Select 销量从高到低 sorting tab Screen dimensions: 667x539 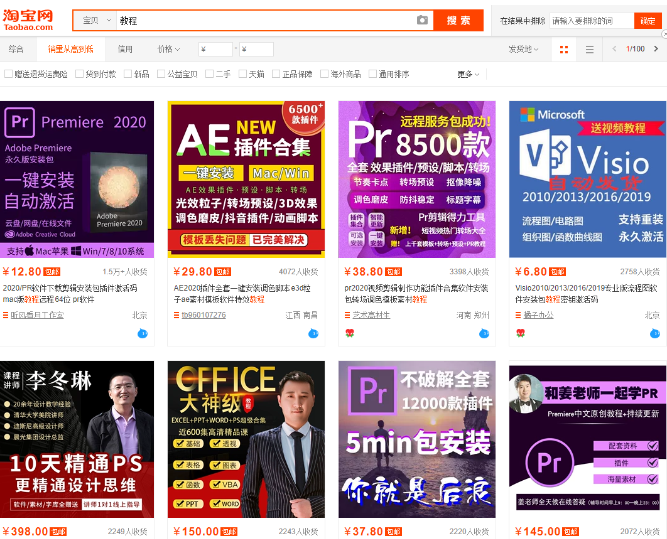(71, 49)
